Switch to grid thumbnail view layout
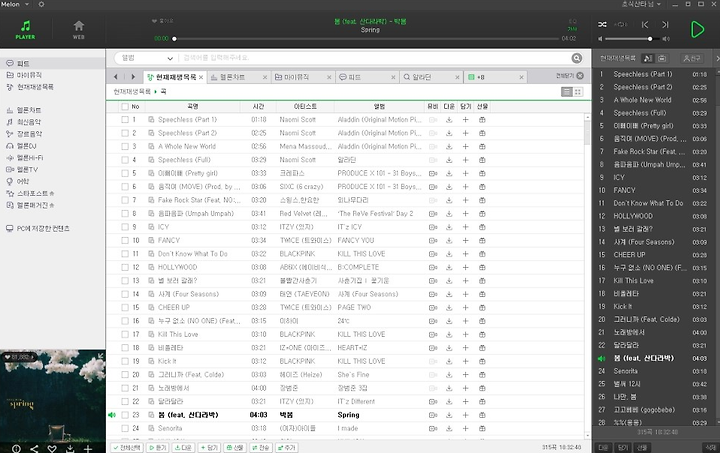This screenshot has width=720, height=453. tap(578, 92)
